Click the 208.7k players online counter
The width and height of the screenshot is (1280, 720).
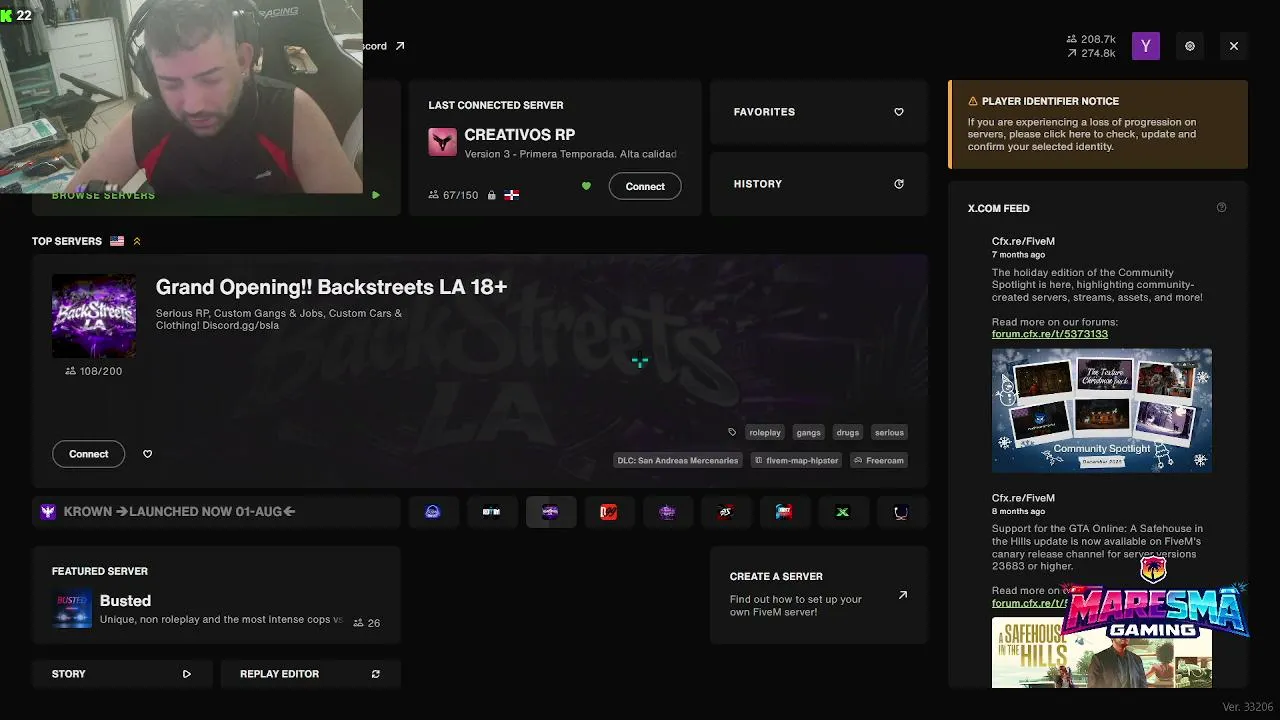pos(1092,39)
